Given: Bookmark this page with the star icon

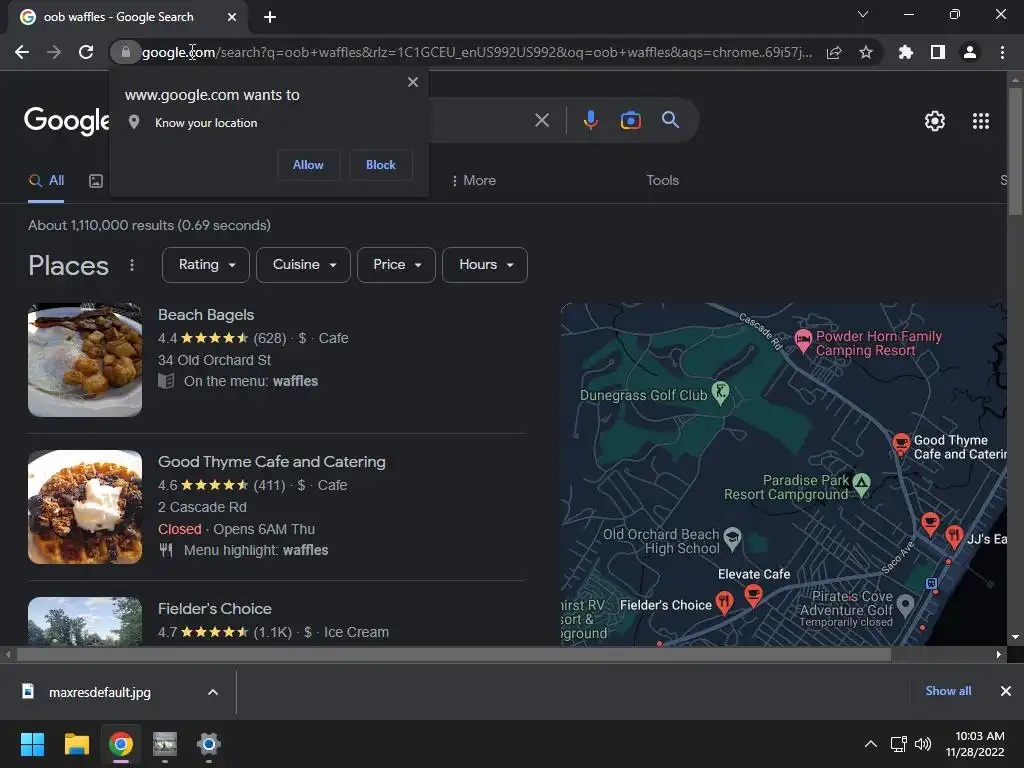Looking at the screenshot, I should tap(866, 52).
